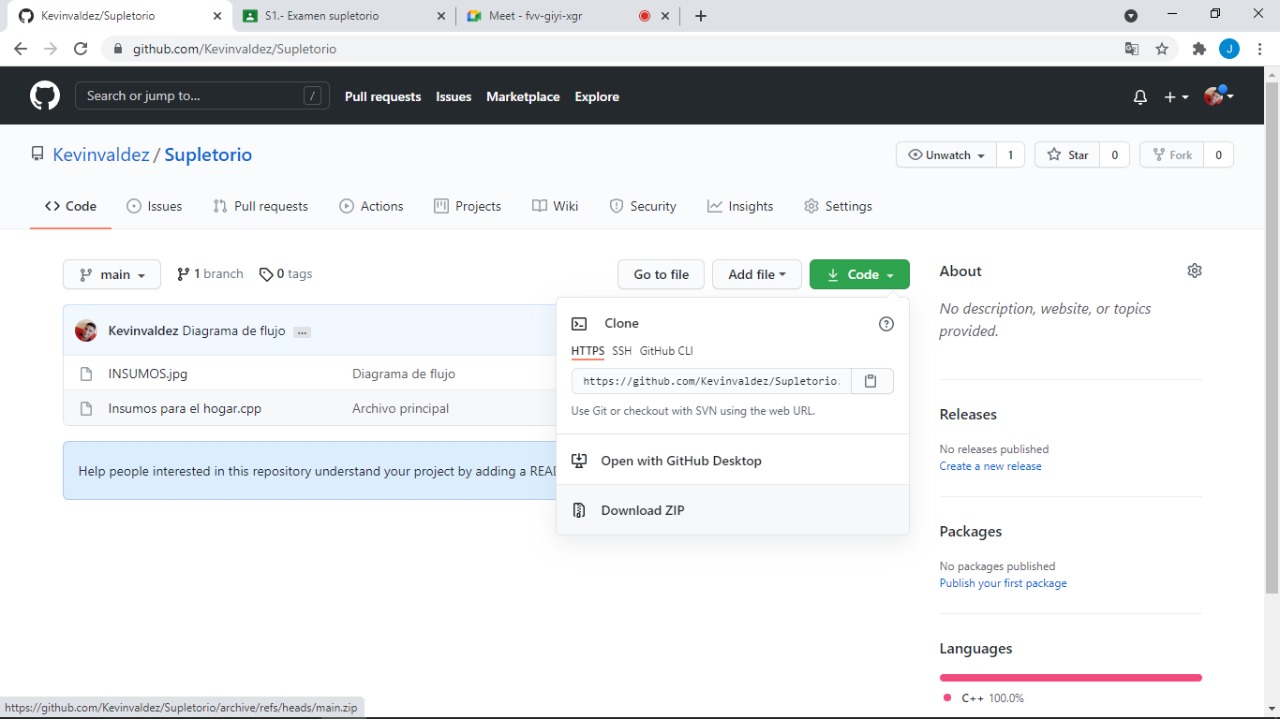
Task: Click Go to file button
Action: coord(661,274)
